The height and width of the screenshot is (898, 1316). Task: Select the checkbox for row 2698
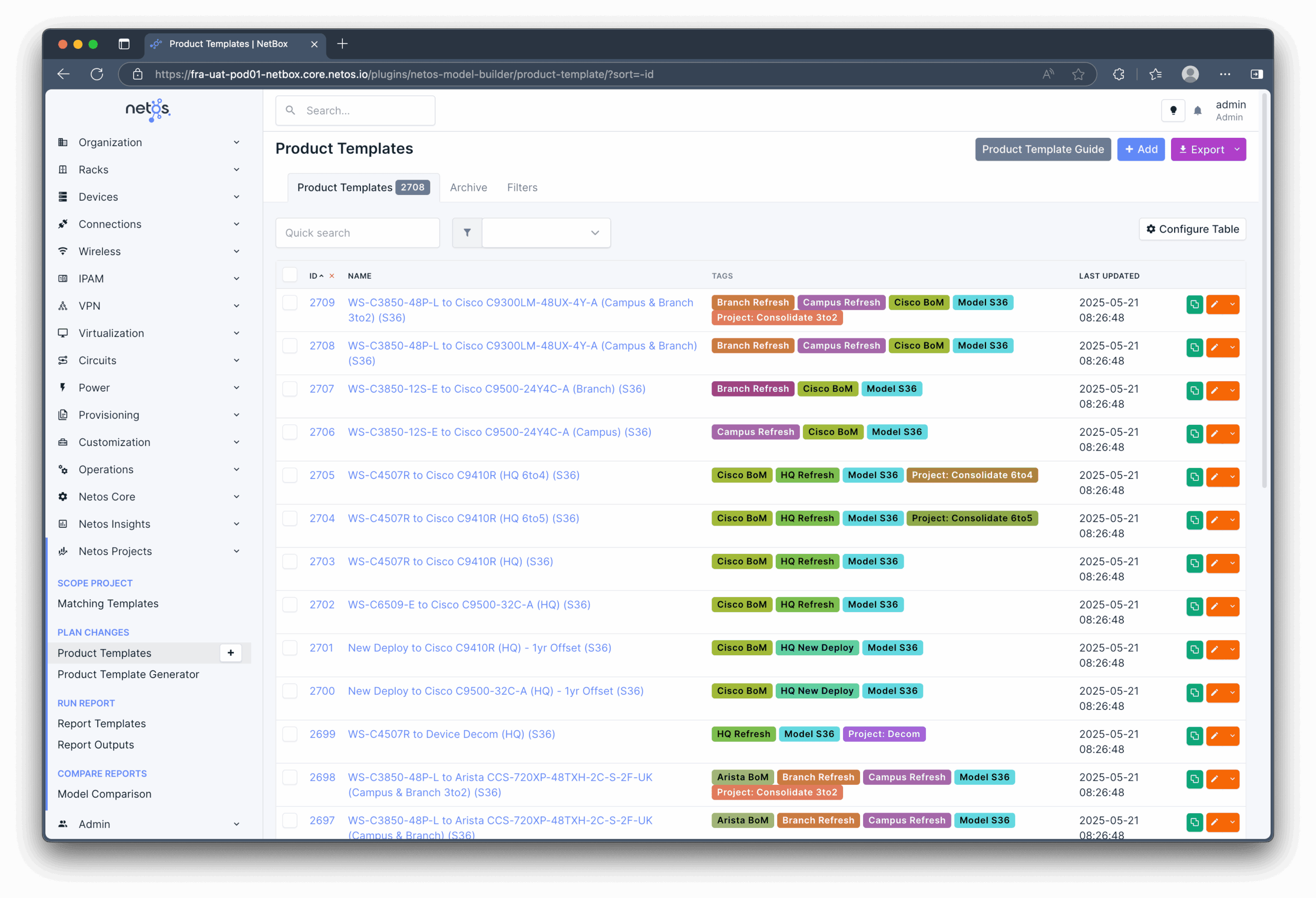pos(290,777)
